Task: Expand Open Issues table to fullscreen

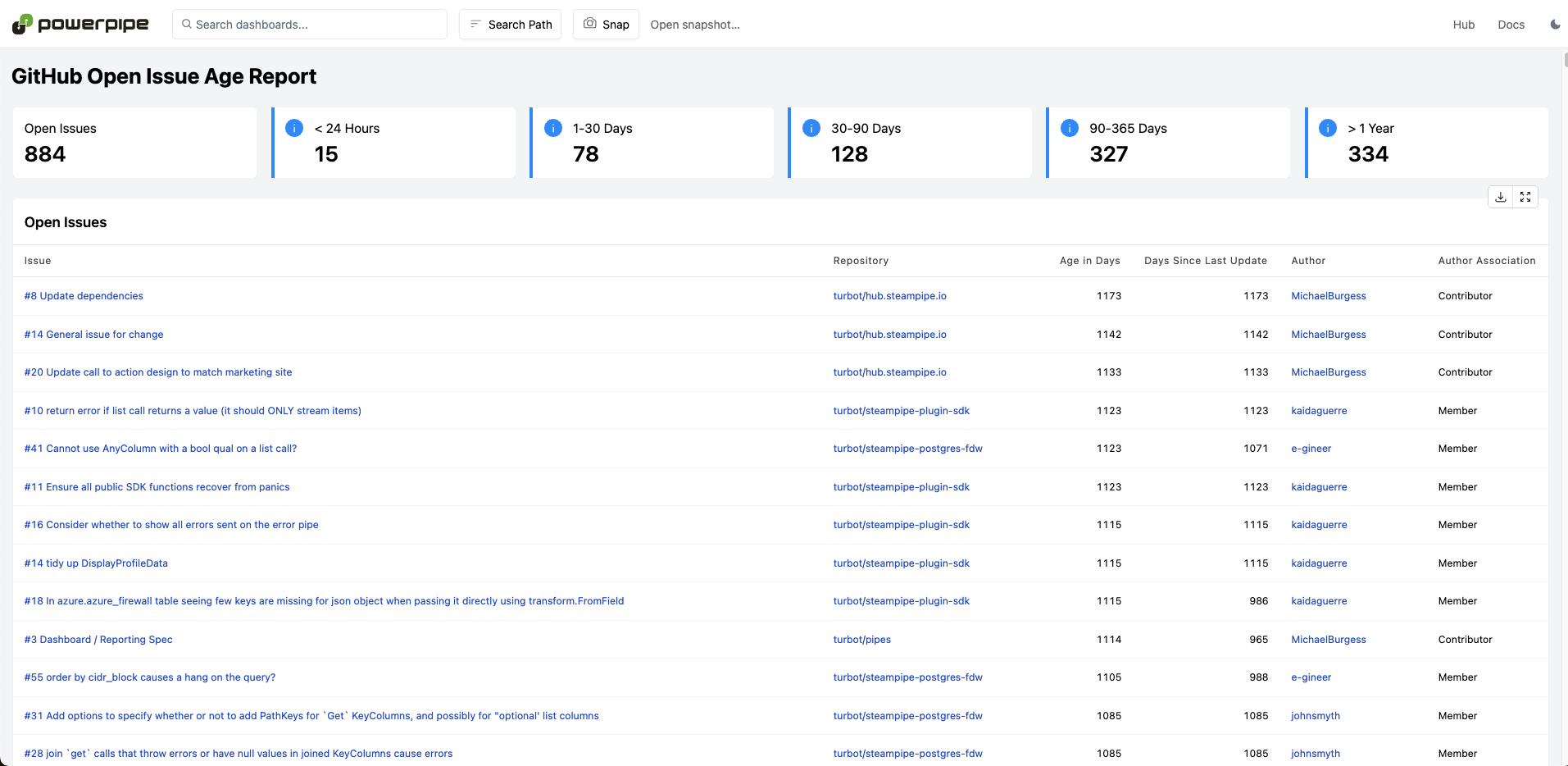Action: pos(1525,197)
